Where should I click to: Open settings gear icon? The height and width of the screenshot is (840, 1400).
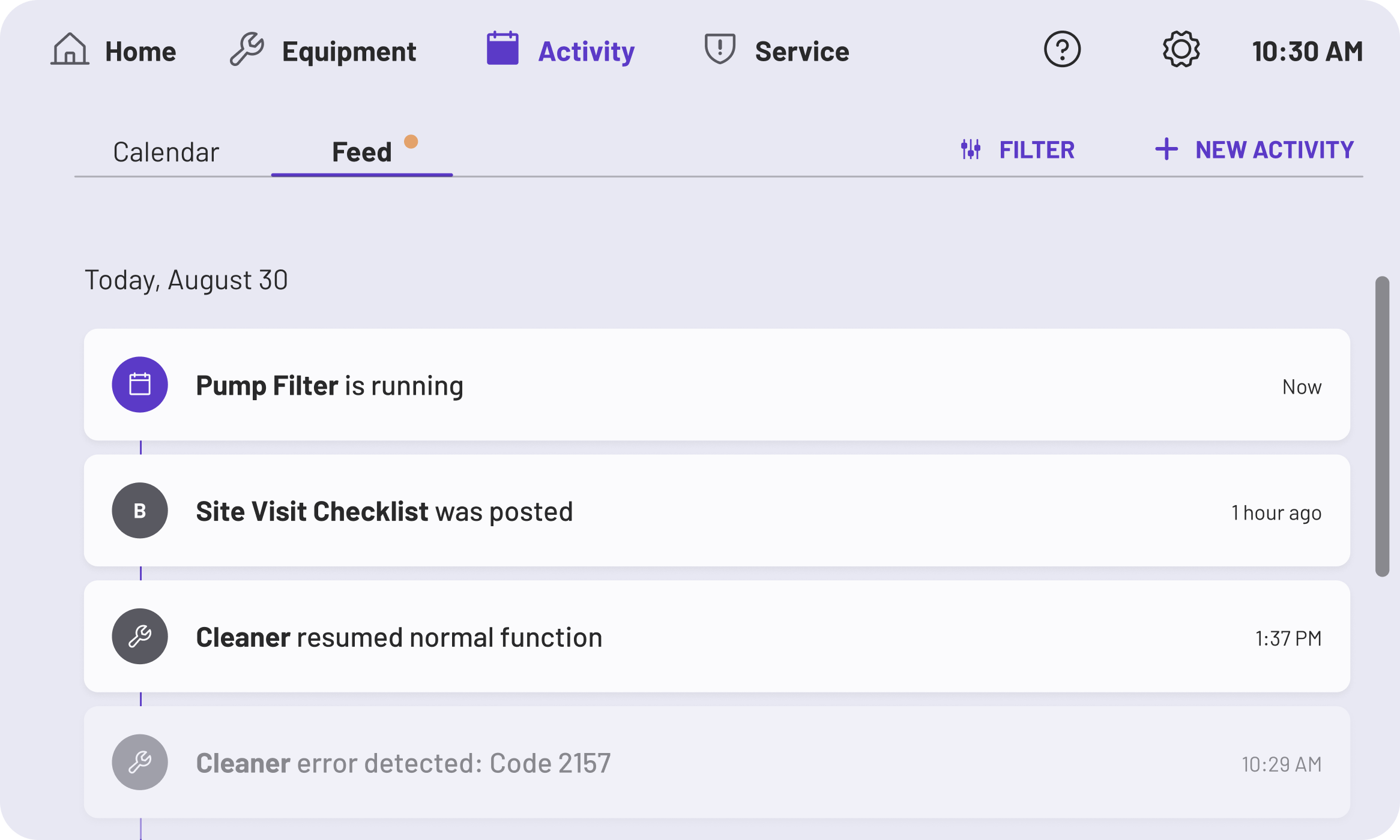coord(1181,49)
